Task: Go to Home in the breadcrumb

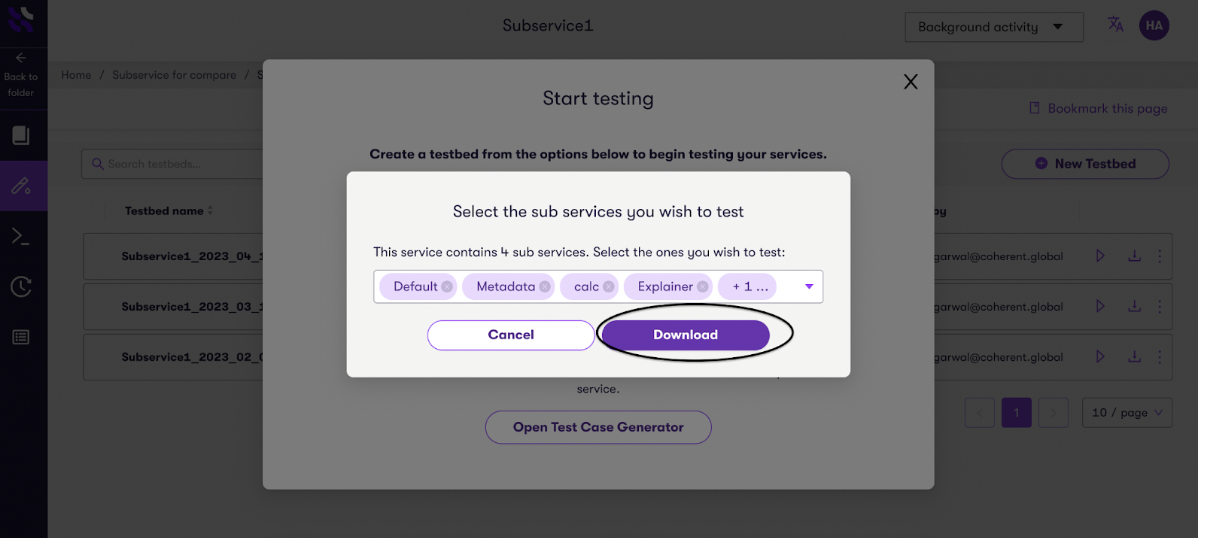Action: [x=76, y=76]
